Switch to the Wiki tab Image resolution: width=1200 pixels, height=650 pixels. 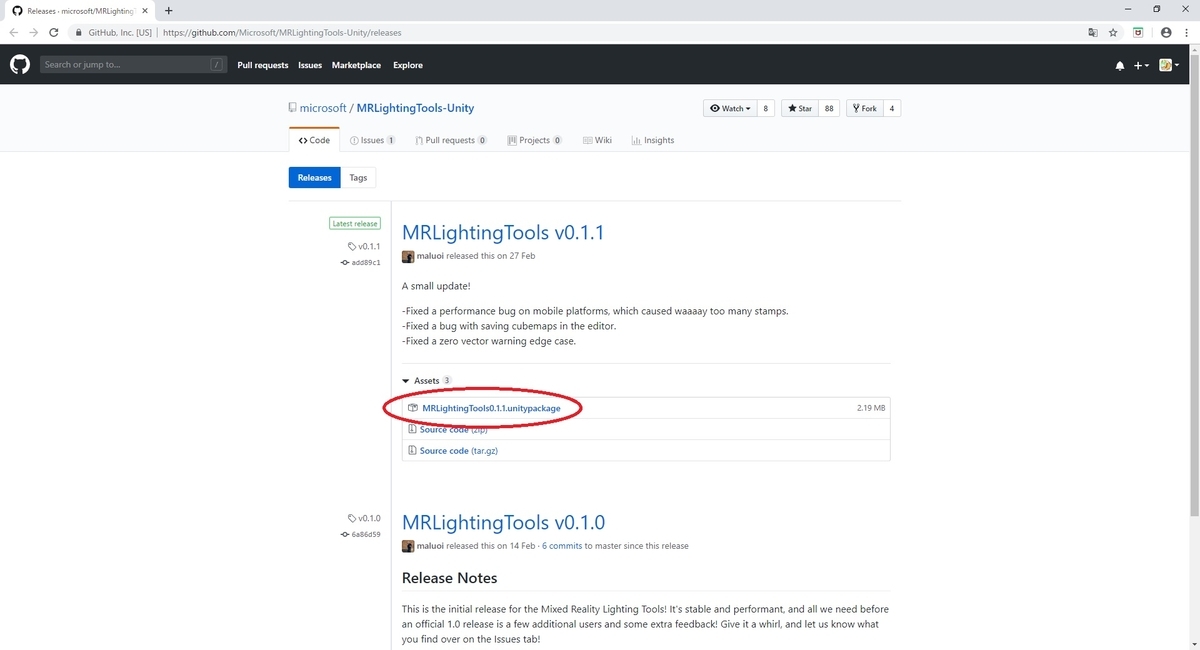[597, 141]
